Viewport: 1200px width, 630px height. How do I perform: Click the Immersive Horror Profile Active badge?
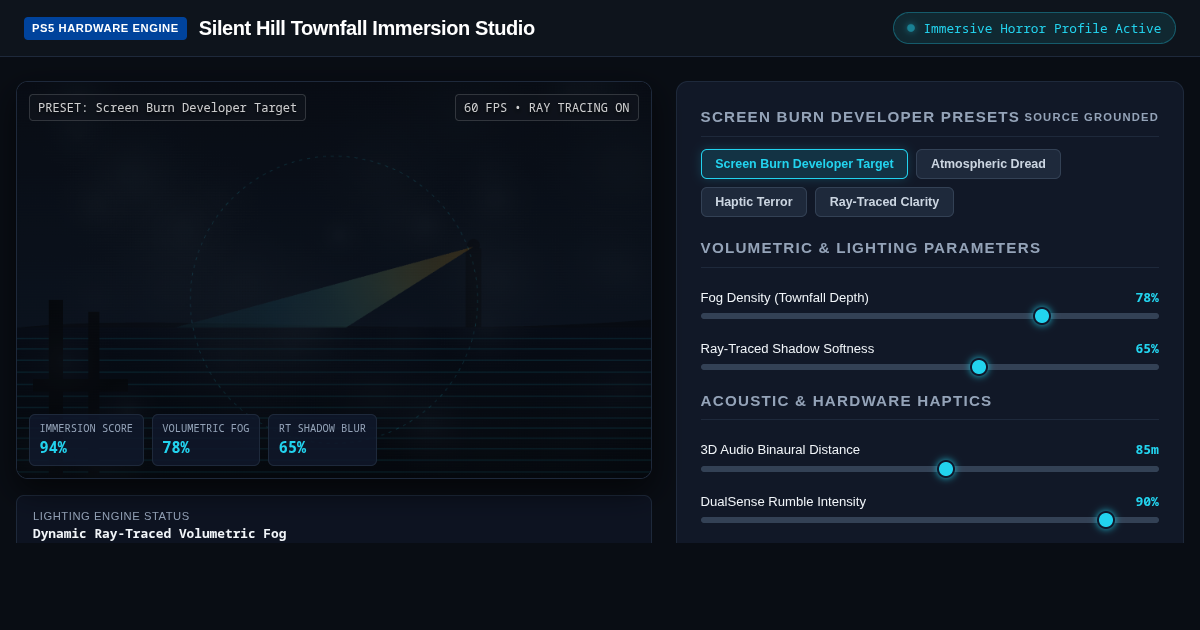pos(1034,28)
